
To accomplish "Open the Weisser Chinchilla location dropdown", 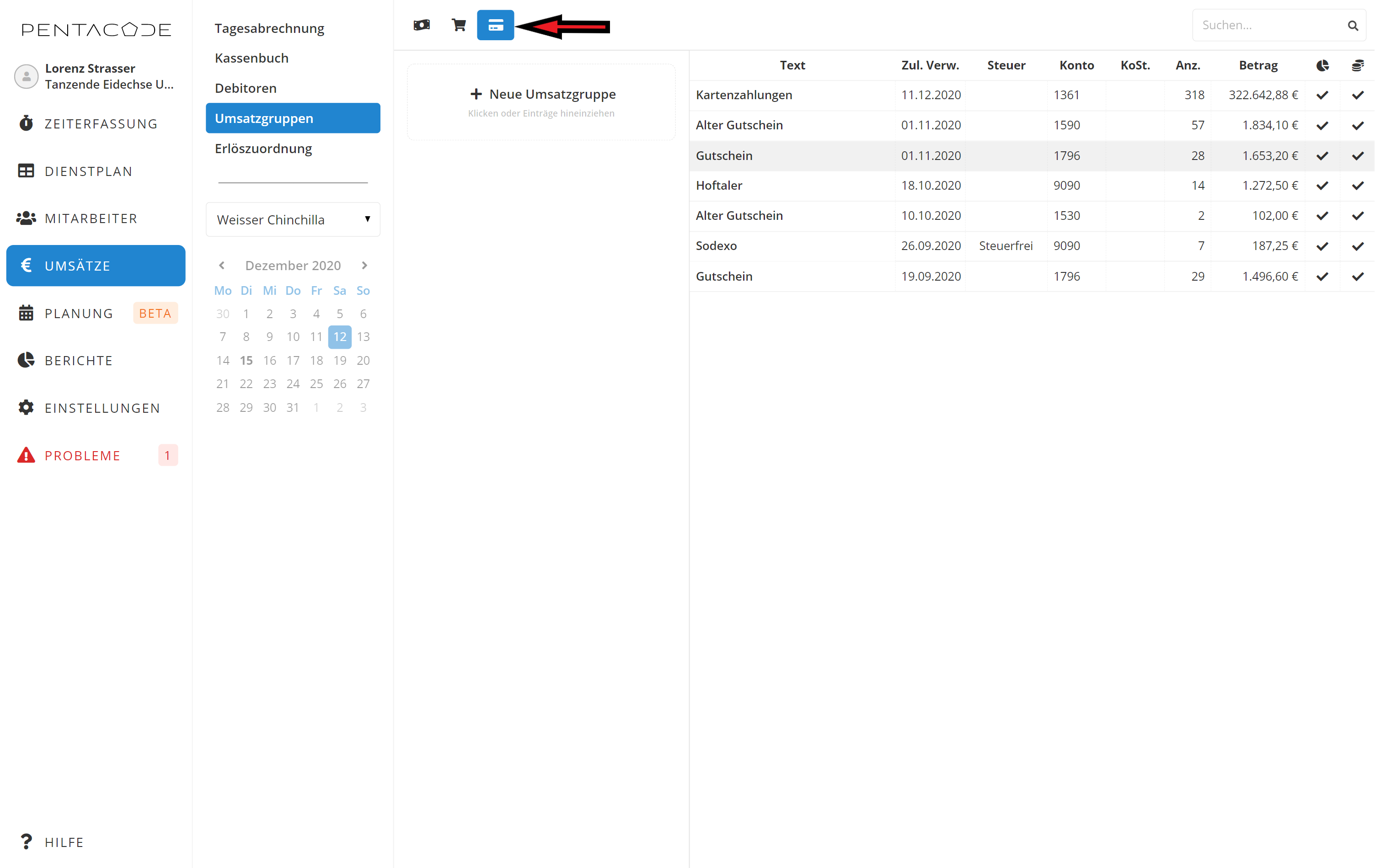I will 293,220.
